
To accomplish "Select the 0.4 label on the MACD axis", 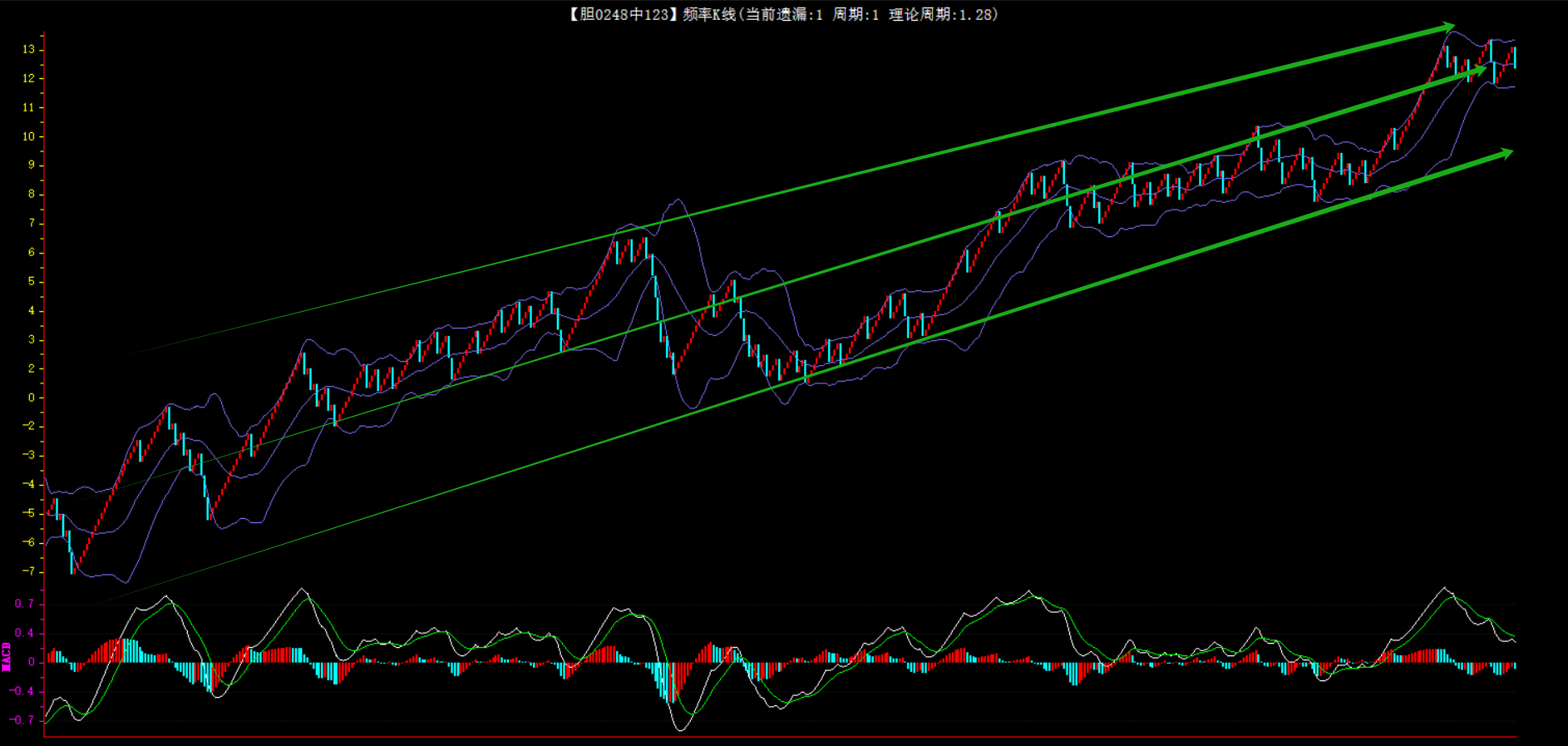I will point(25,633).
